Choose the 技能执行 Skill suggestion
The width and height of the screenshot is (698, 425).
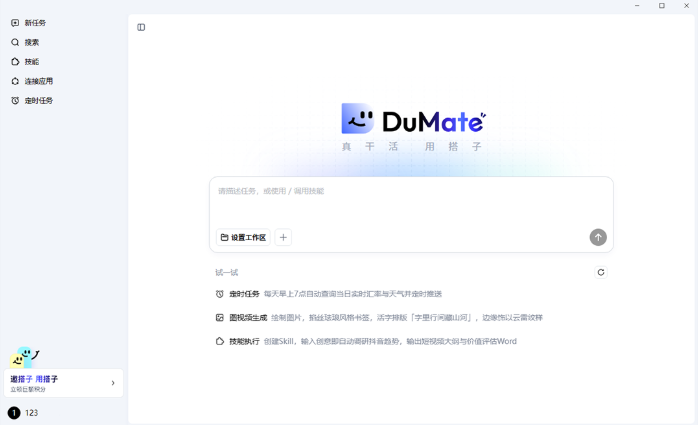[x=366, y=341]
